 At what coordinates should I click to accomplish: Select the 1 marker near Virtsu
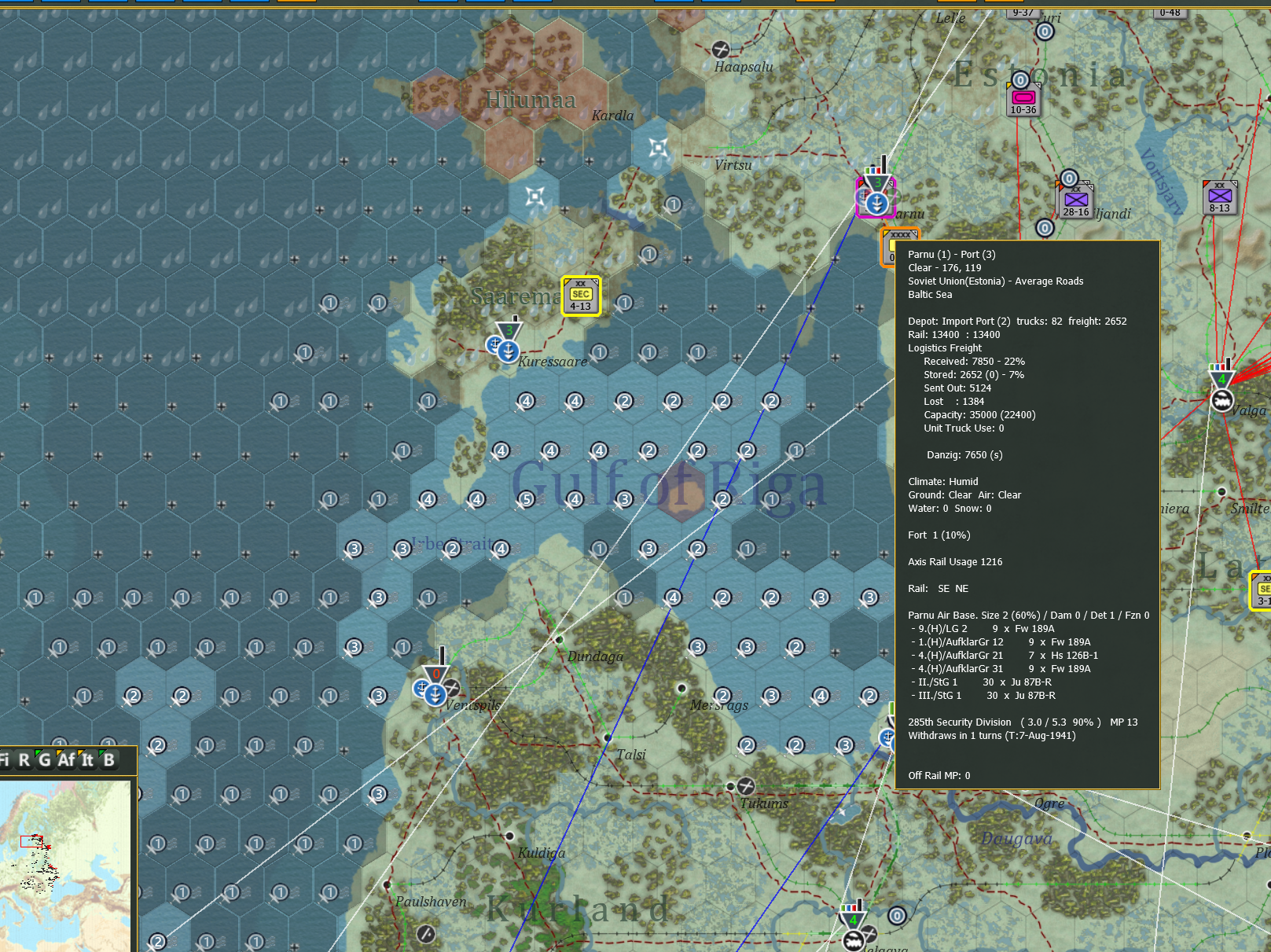click(673, 204)
